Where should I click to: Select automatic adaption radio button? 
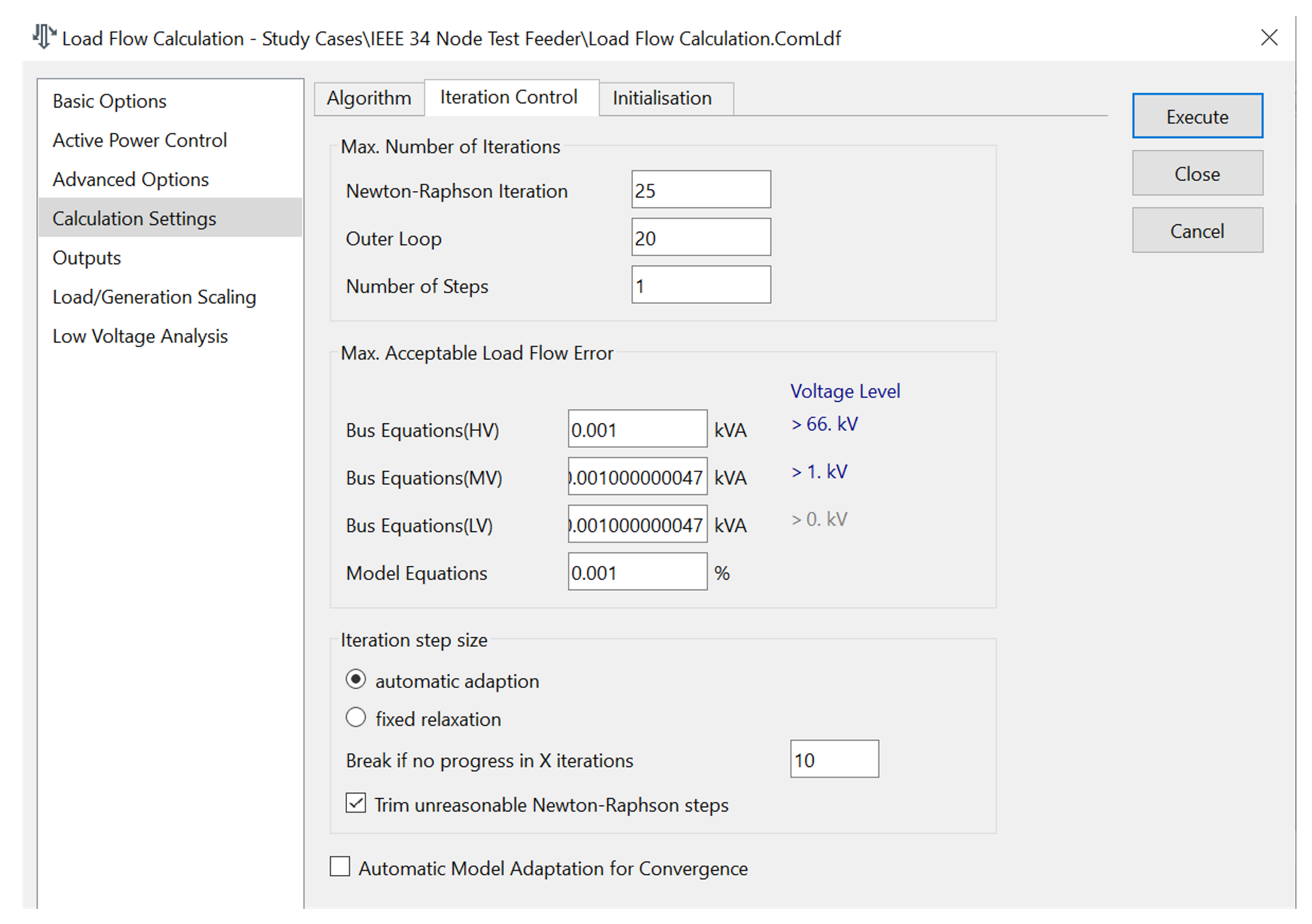click(x=356, y=680)
